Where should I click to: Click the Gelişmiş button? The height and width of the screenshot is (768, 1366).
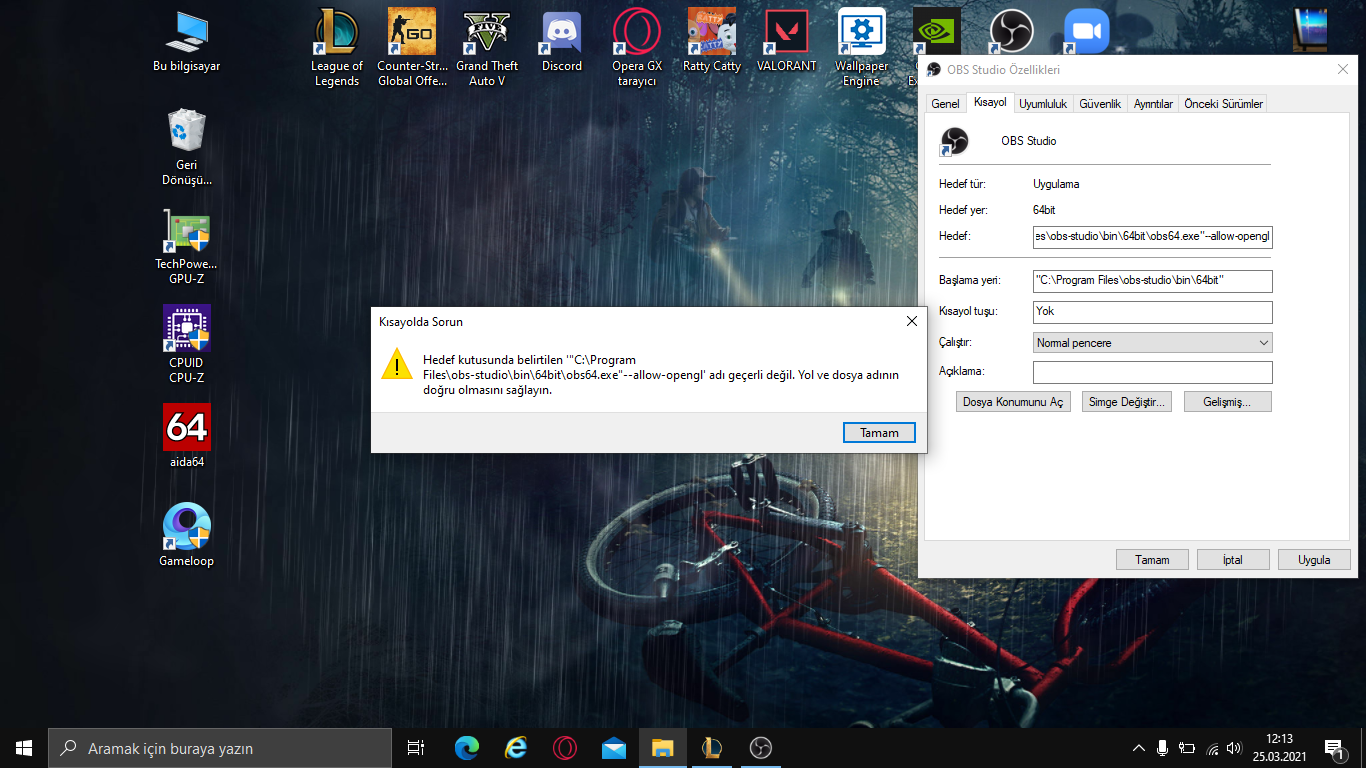click(1228, 402)
